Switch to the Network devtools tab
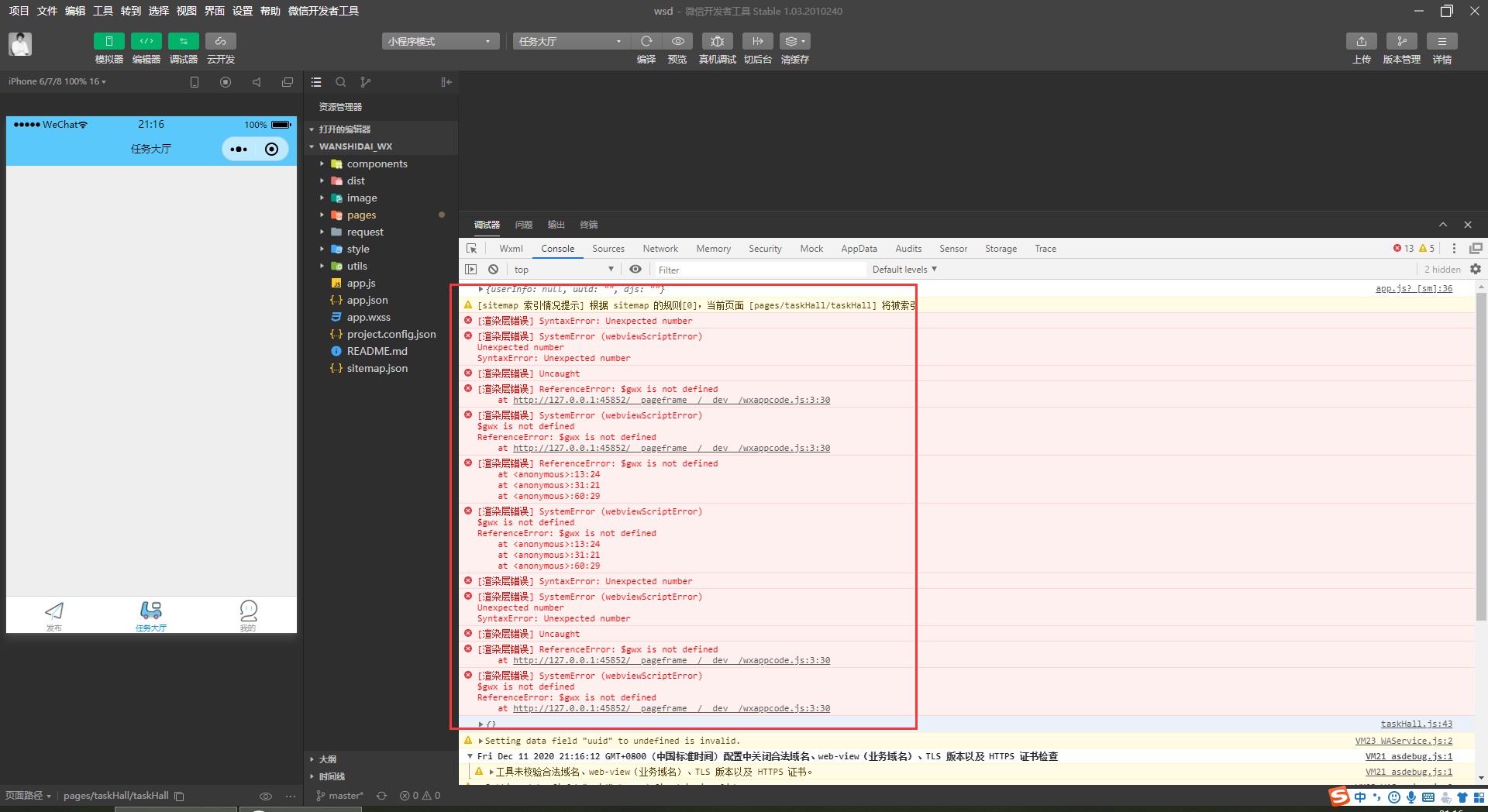This screenshot has height=812, width=1488. 660,249
